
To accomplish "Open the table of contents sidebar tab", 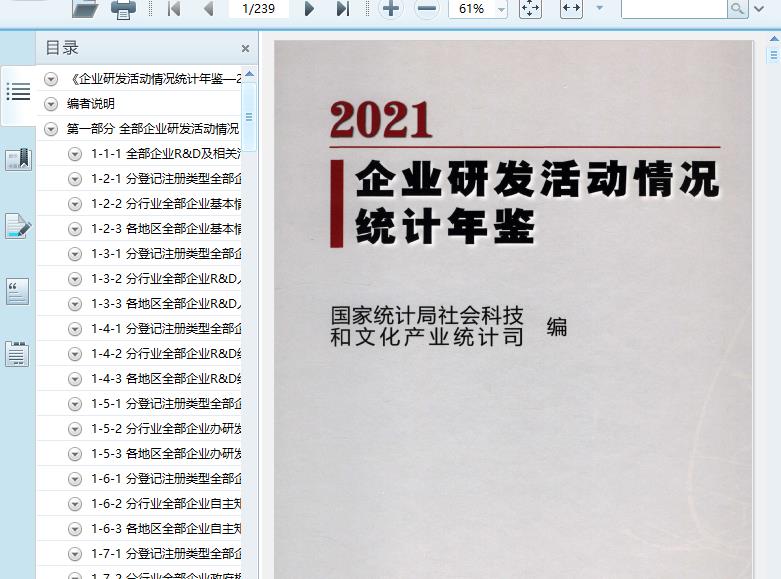I will (x=18, y=92).
